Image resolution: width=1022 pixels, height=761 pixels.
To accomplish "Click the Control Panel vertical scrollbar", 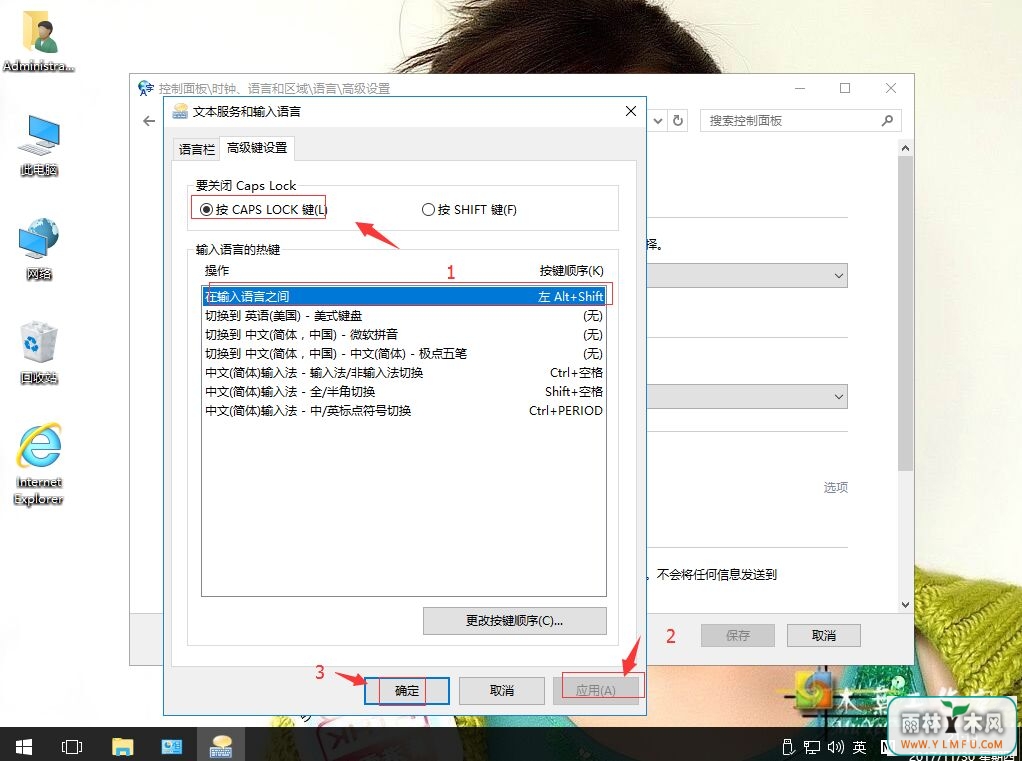I will (905, 313).
